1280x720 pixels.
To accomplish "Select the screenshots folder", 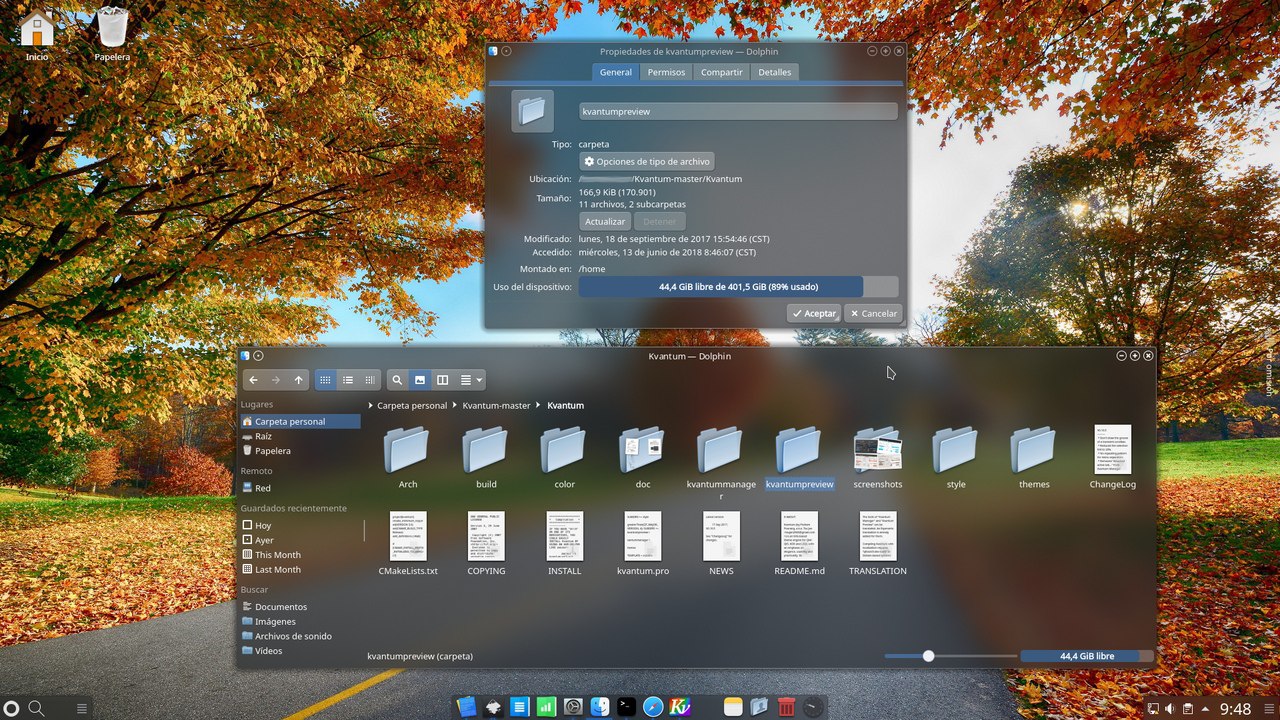I will pos(878,458).
